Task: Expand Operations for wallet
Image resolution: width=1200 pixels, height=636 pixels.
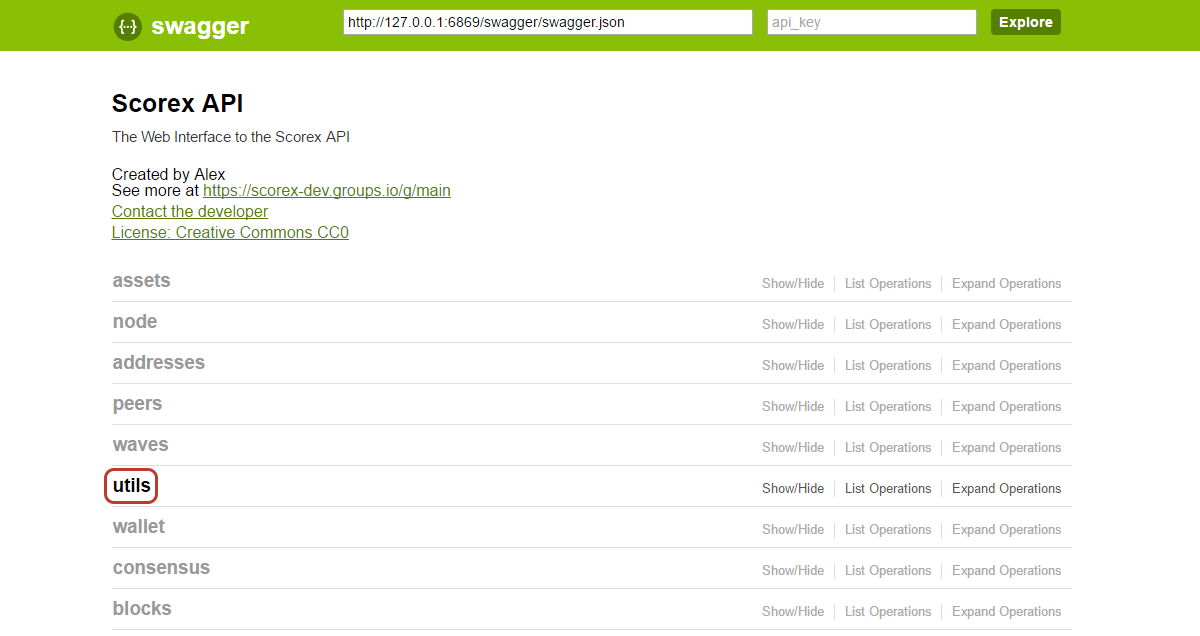Action: point(1006,529)
